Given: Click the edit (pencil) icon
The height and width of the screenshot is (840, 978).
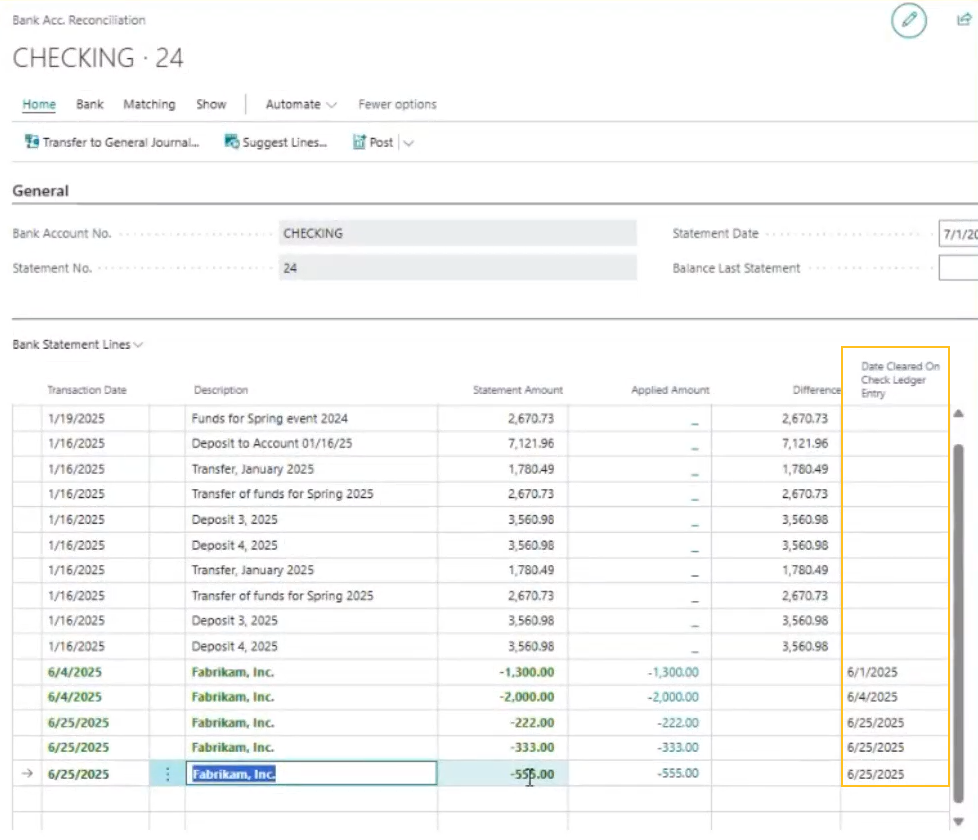Looking at the screenshot, I should pos(908,21).
